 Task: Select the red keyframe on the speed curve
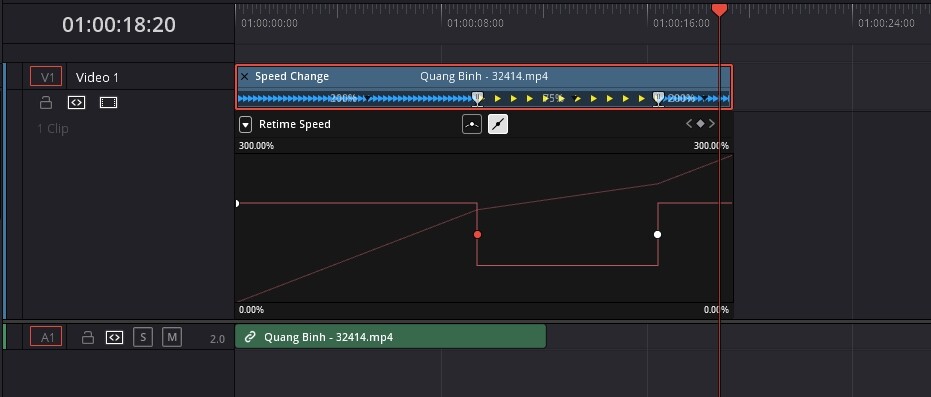477,235
